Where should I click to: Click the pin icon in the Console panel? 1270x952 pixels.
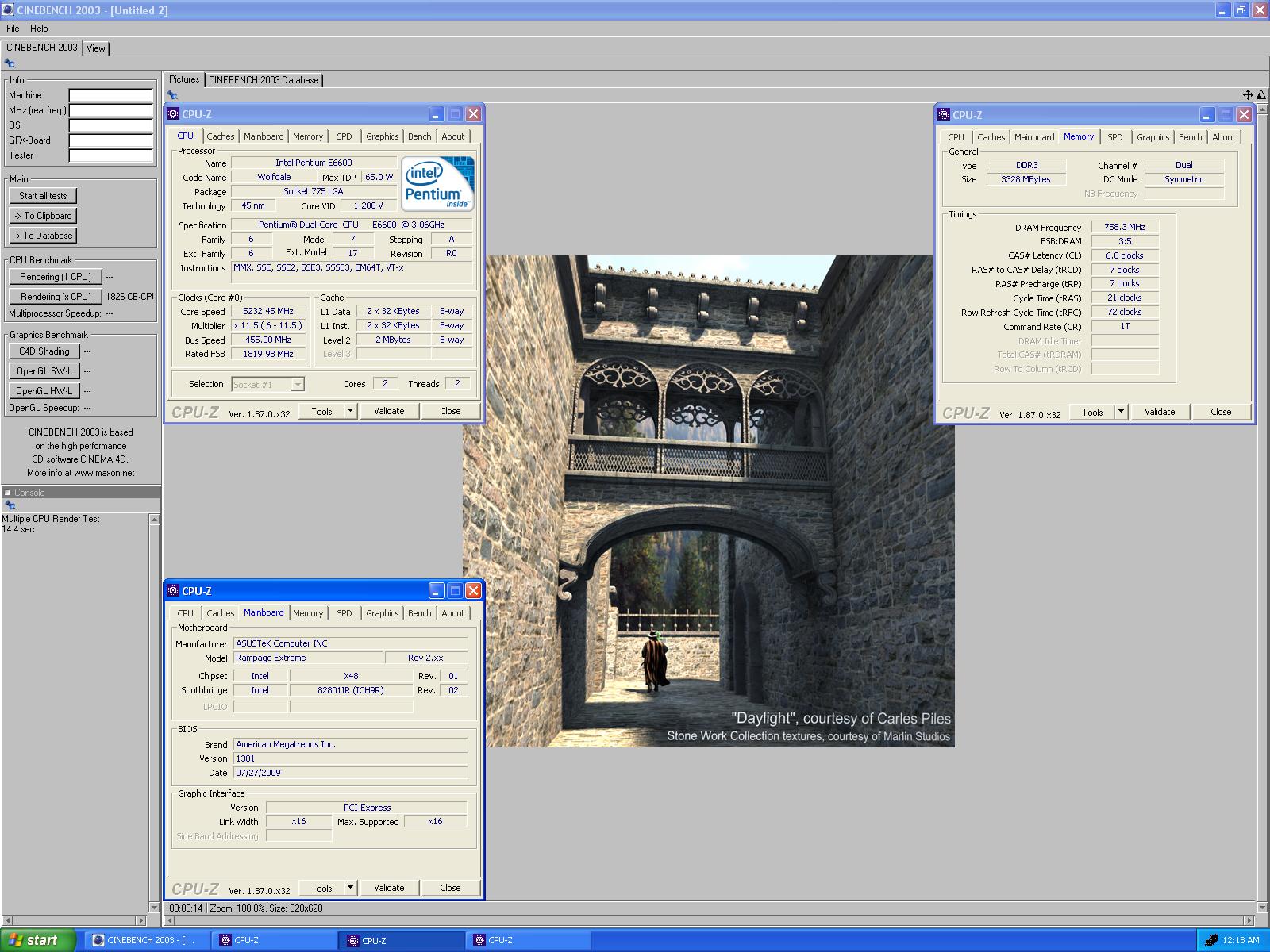(10, 505)
